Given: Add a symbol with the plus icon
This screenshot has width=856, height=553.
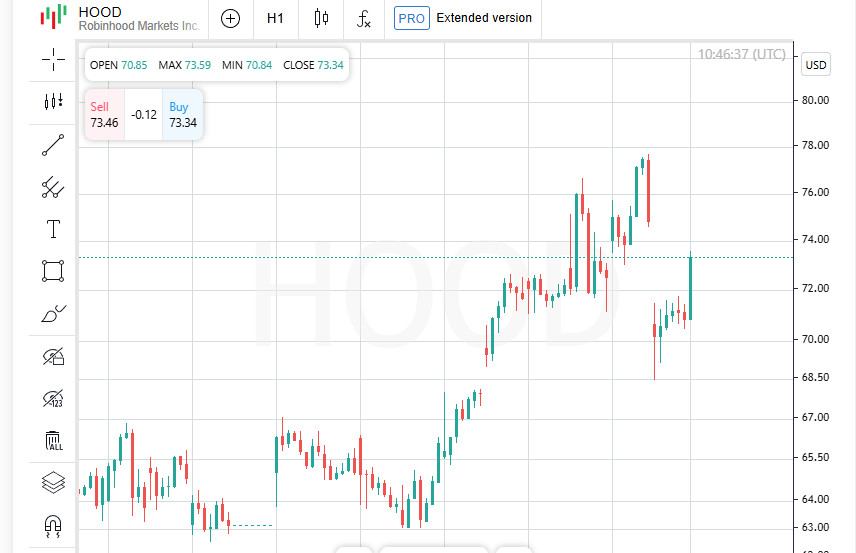Looking at the screenshot, I should click(230, 19).
